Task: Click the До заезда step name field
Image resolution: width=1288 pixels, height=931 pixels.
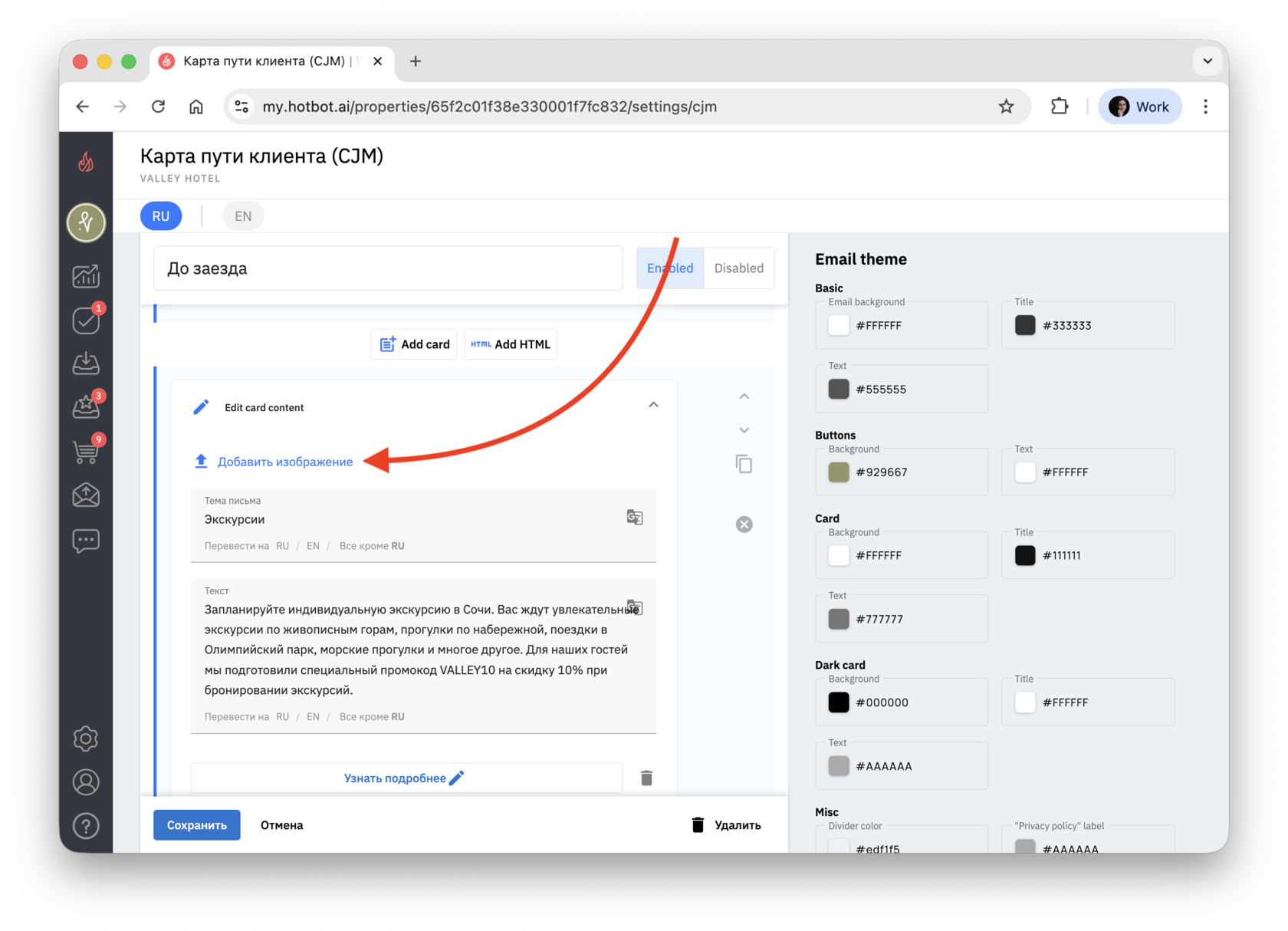Action: click(388, 268)
